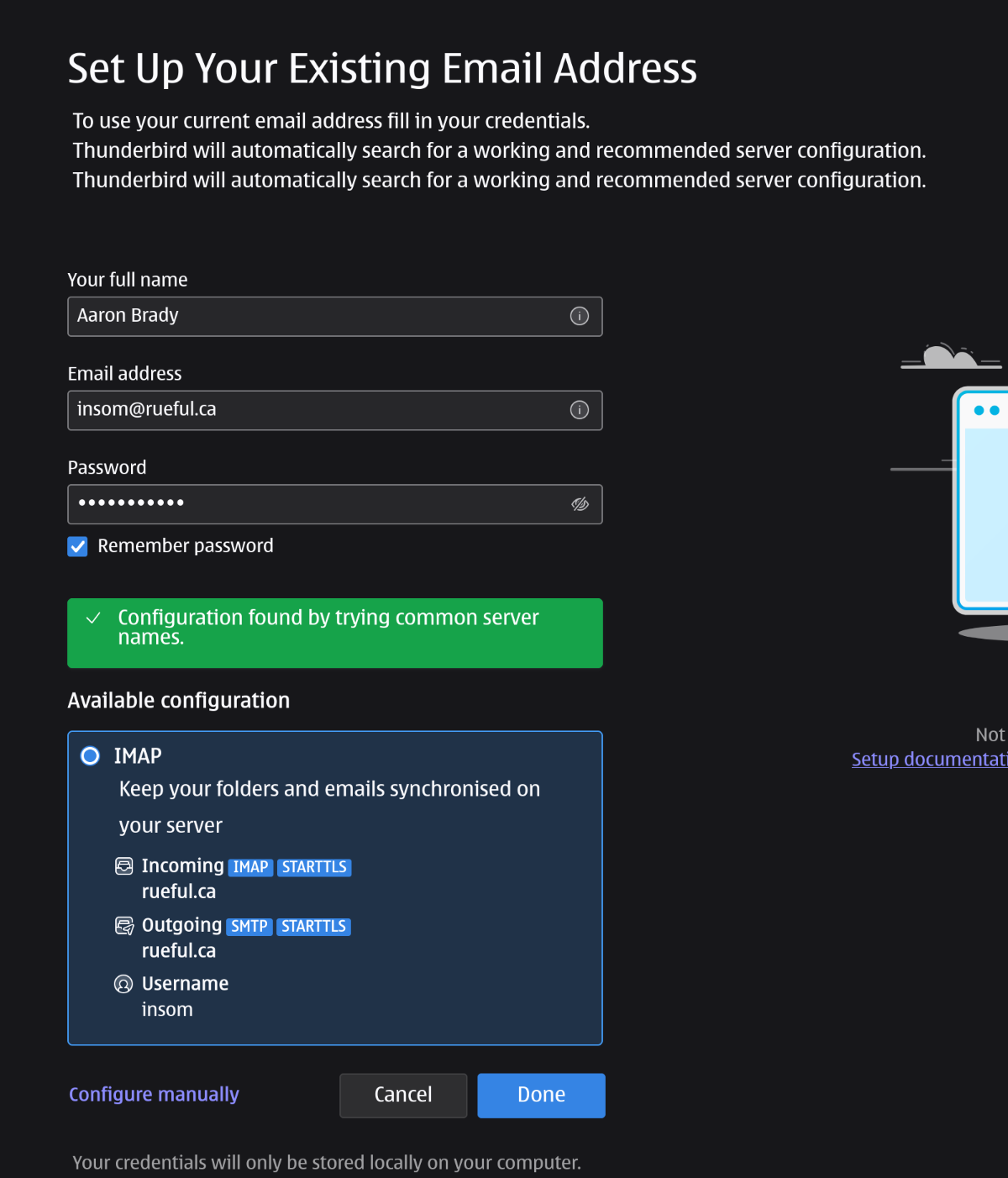Click the username account icon
Image resolution: width=1008 pixels, height=1178 pixels.
[x=124, y=983]
